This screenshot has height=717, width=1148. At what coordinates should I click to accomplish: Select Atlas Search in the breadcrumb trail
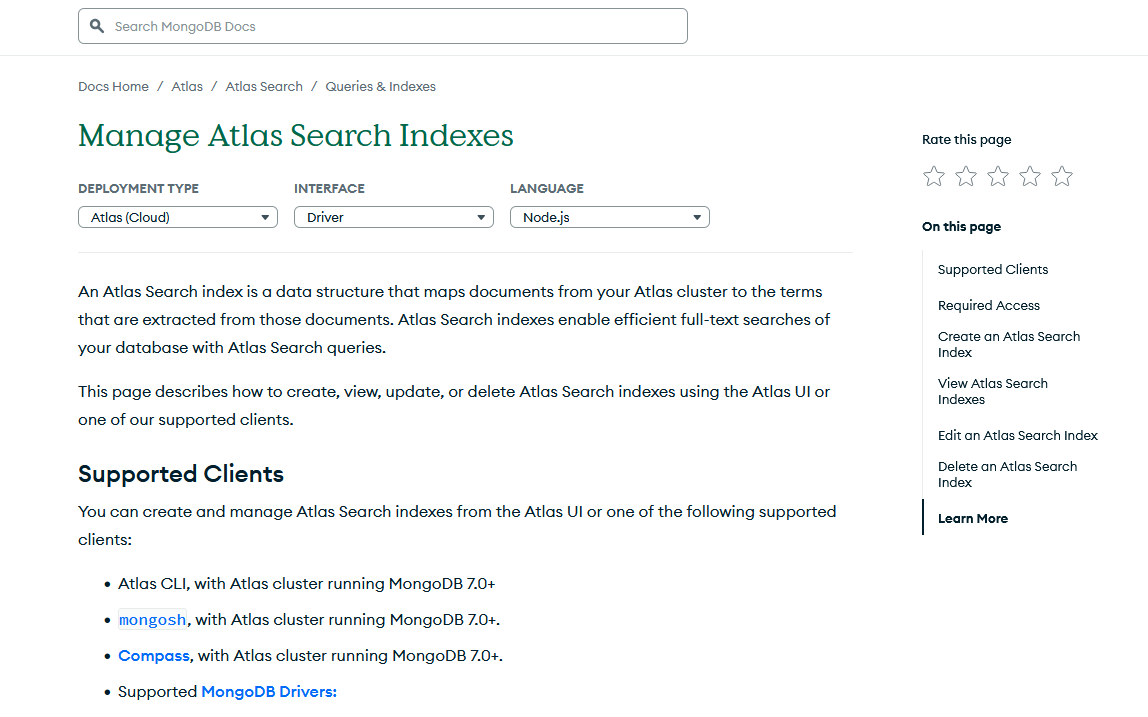[263, 86]
